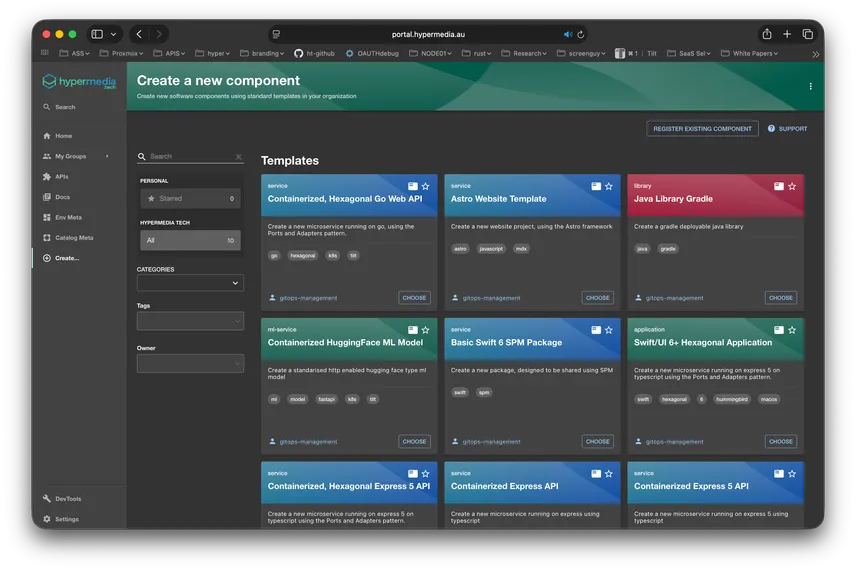This screenshot has height=570, width=856.
Task: Open details icon on Java Library Gradle card
Action: click(779, 186)
